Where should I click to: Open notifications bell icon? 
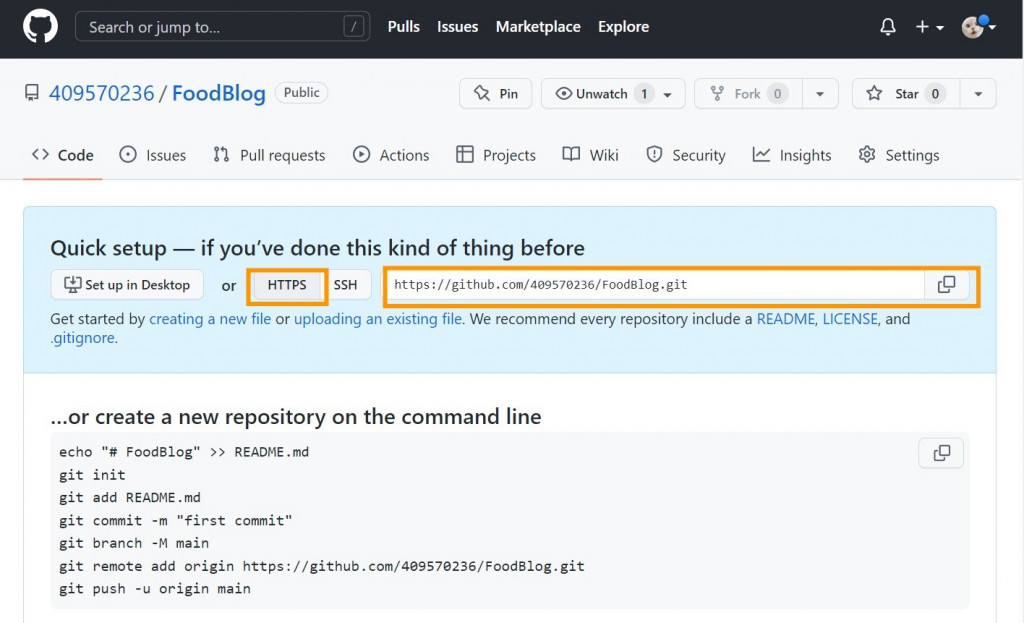[888, 27]
